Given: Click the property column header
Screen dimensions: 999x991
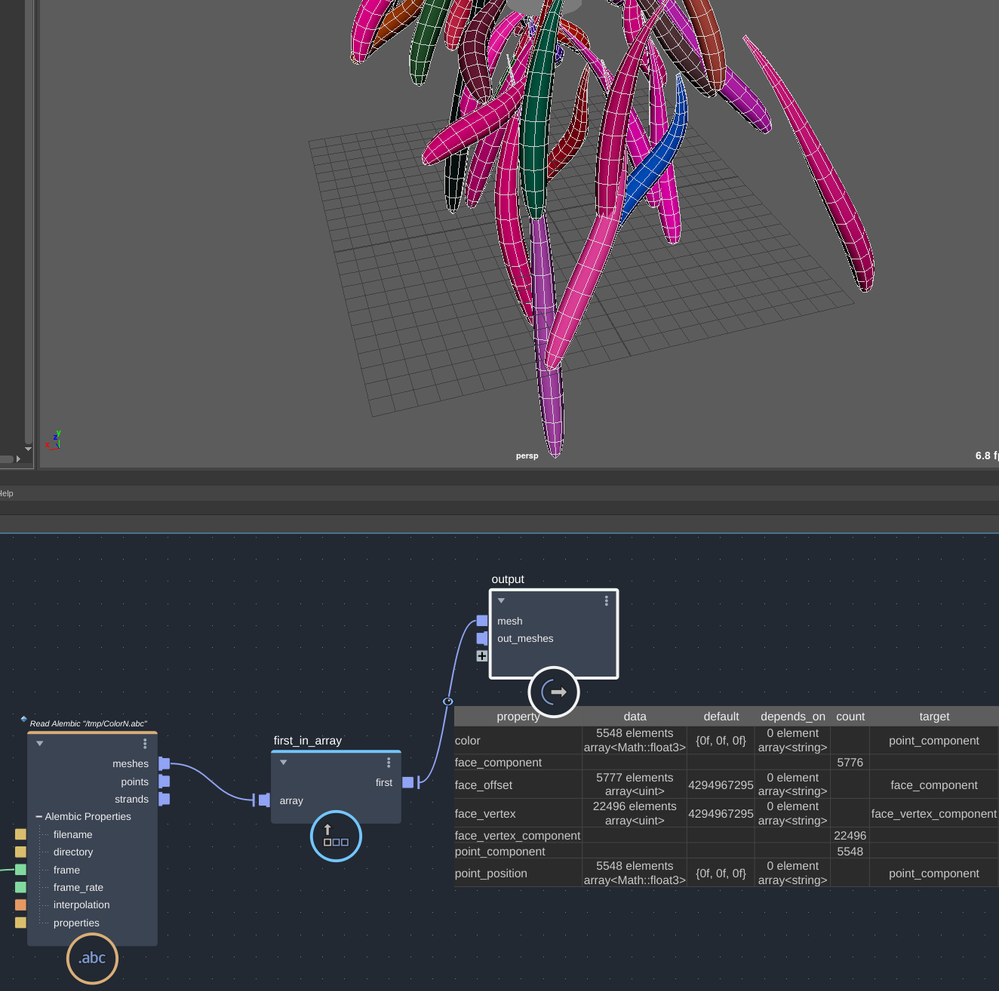Looking at the screenshot, I should click(517, 716).
